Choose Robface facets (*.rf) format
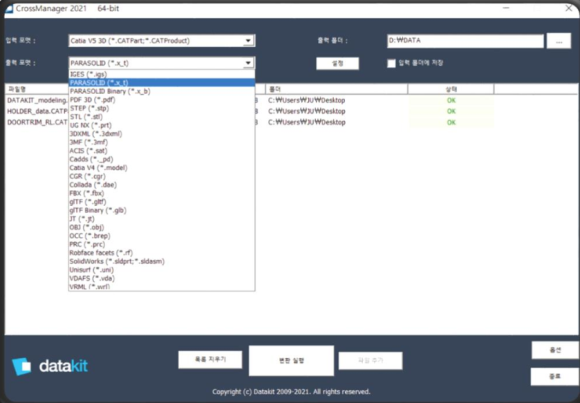Viewport: 580px width, 403px height. tap(162, 253)
